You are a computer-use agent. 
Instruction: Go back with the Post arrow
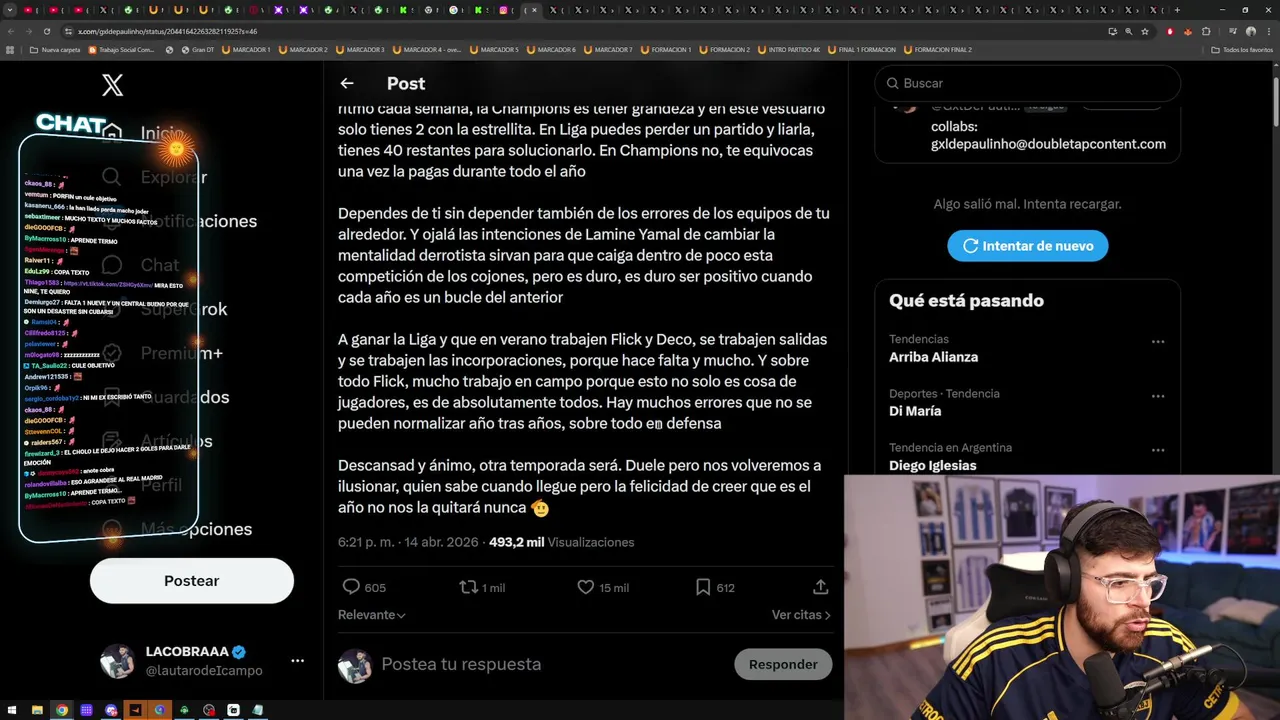[x=347, y=84]
